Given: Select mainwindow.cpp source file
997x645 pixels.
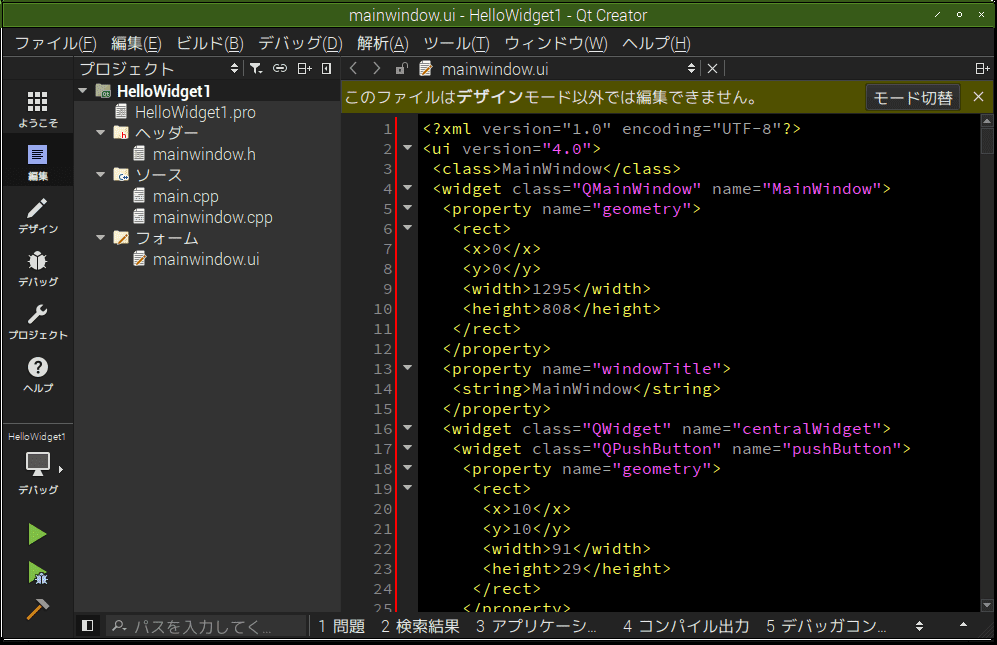Looking at the screenshot, I should point(212,218).
